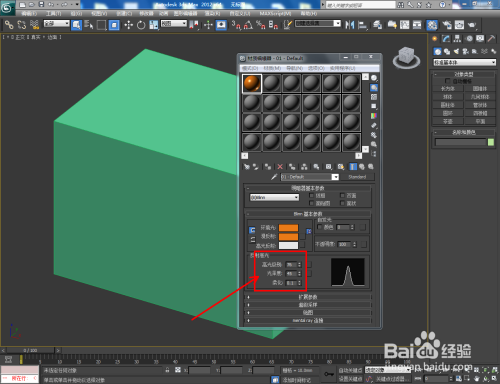Click the Diffuse orange color swatch
This screenshot has width=500, height=384.
(288, 237)
